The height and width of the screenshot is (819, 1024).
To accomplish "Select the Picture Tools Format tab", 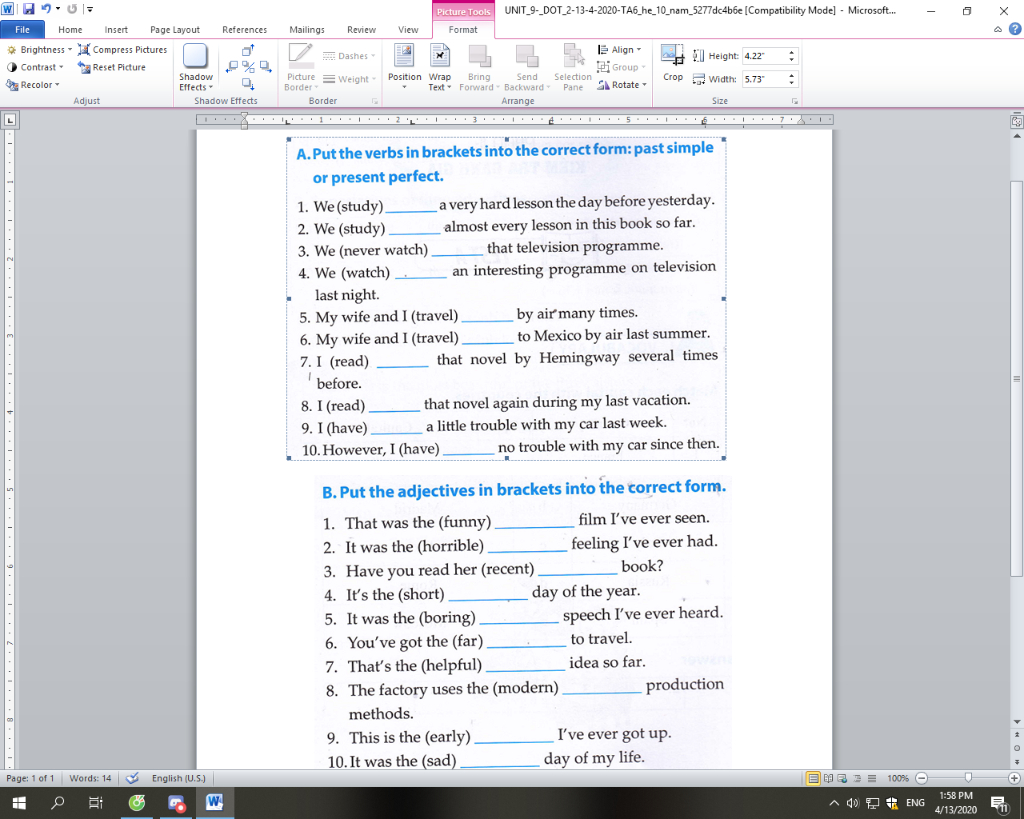I will tap(463, 29).
